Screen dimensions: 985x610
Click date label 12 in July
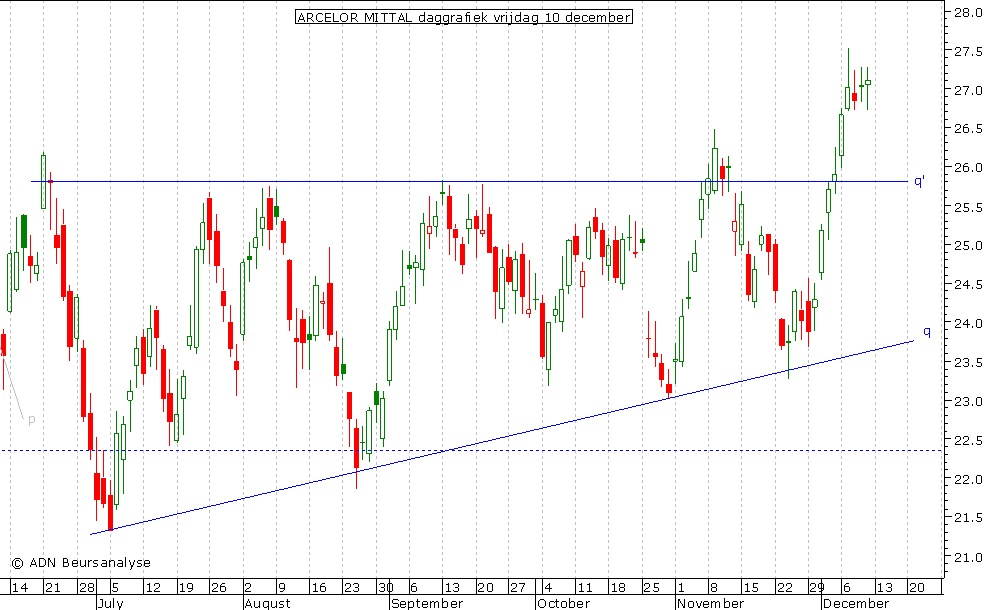tap(153, 587)
